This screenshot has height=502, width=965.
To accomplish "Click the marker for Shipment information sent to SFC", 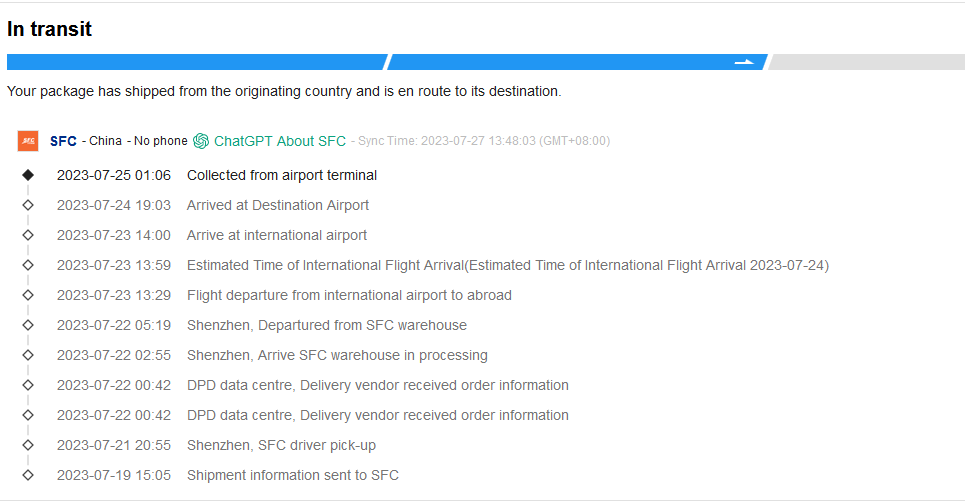I will click(28, 475).
